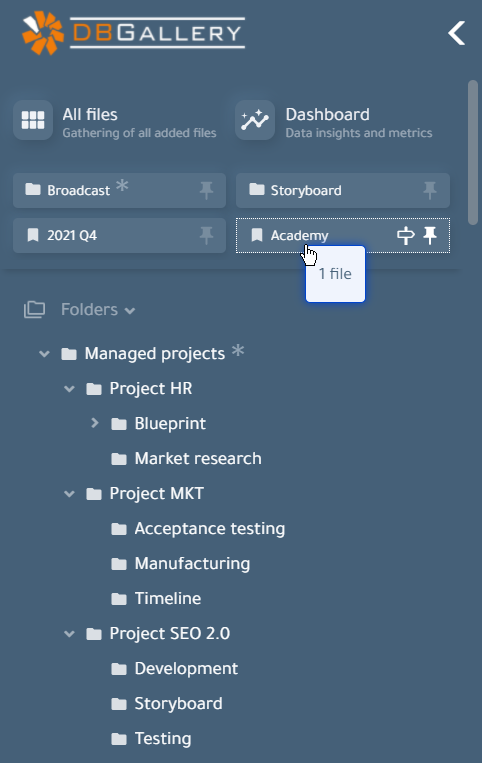Click the All files grid icon
Image resolution: width=482 pixels, height=763 pixels.
[x=33, y=120]
